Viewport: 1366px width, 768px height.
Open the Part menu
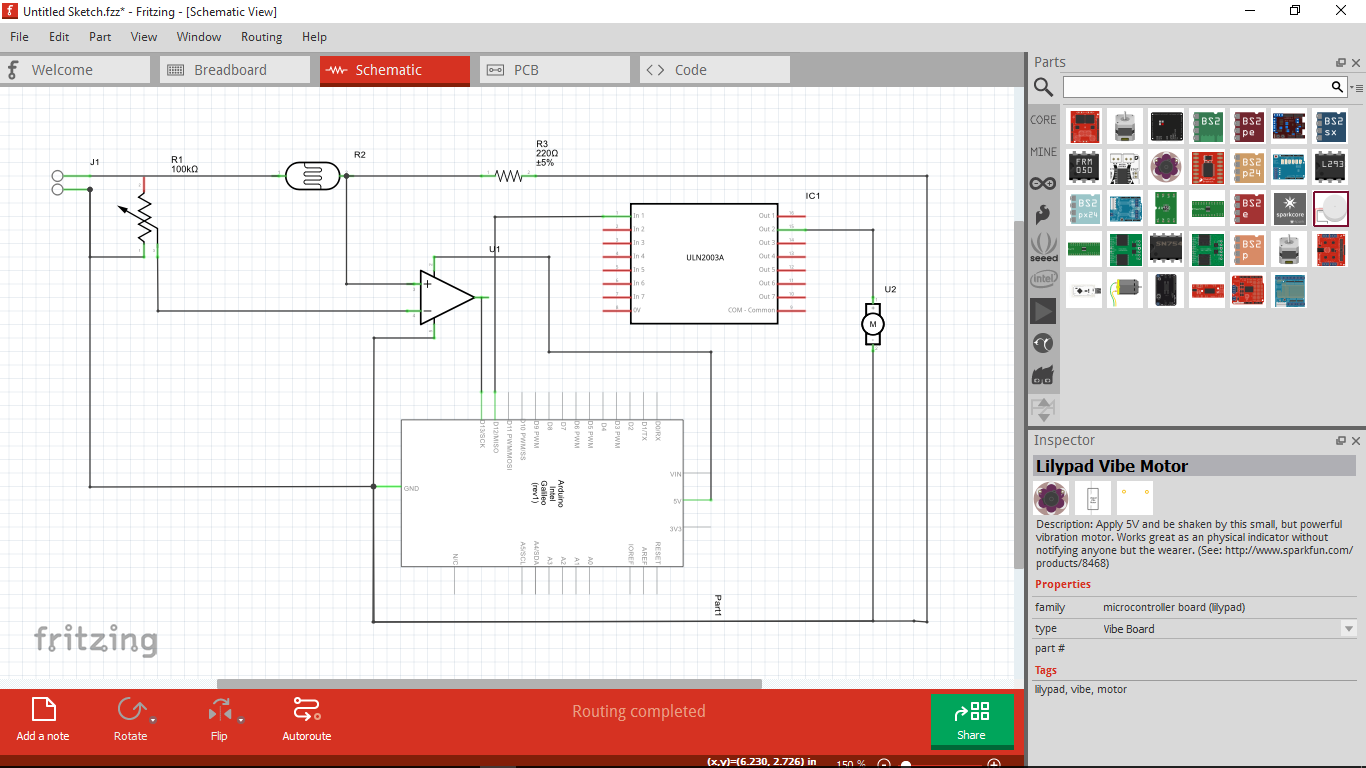[x=100, y=36]
